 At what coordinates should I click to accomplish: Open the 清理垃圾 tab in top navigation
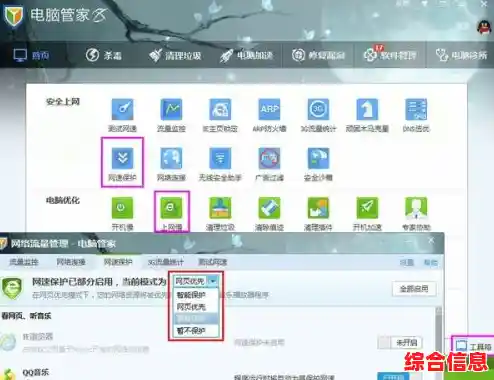(x=175, y=55)
